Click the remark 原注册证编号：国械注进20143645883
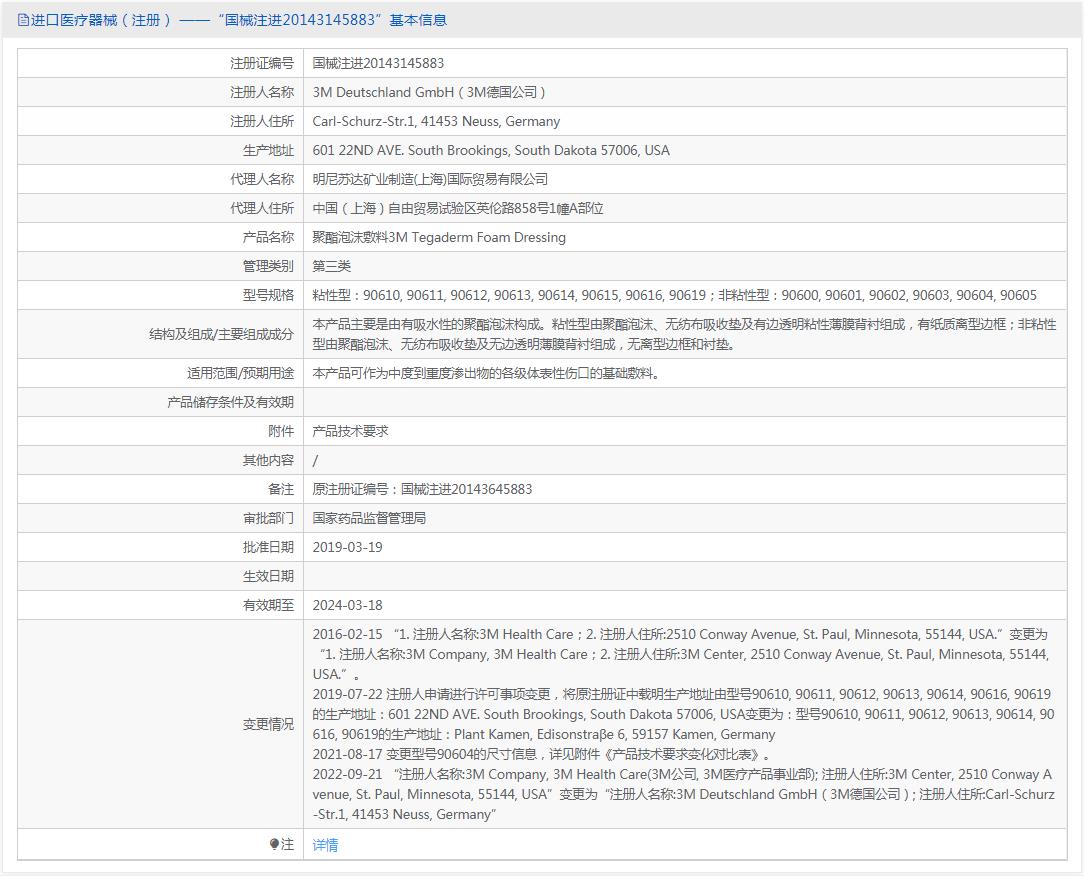Image resolution: width=1084 pixels, height=880 pixels. click(422, 490)
